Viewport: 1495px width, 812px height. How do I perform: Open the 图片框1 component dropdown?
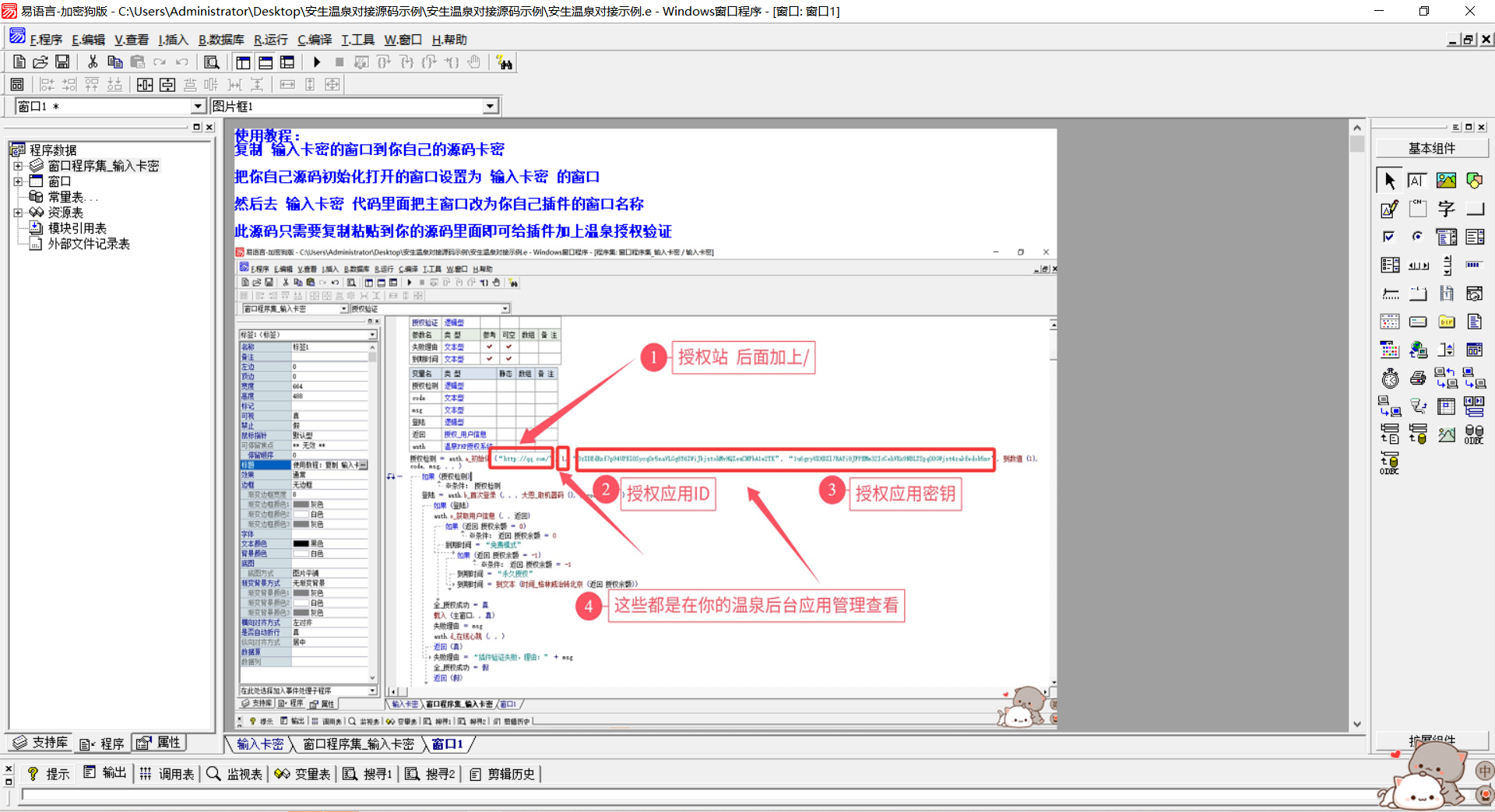click(490, 107)
